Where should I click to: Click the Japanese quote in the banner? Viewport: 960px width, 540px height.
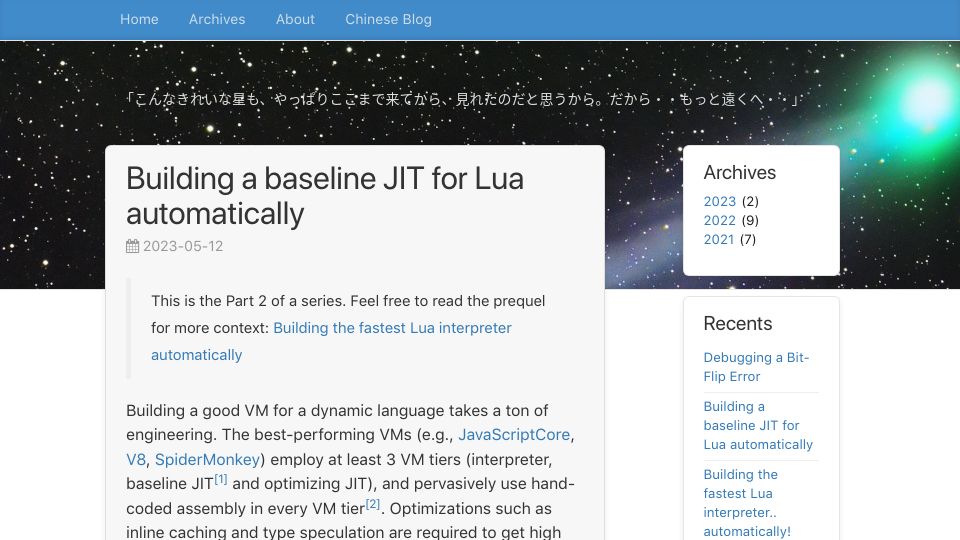click(462, 99)
